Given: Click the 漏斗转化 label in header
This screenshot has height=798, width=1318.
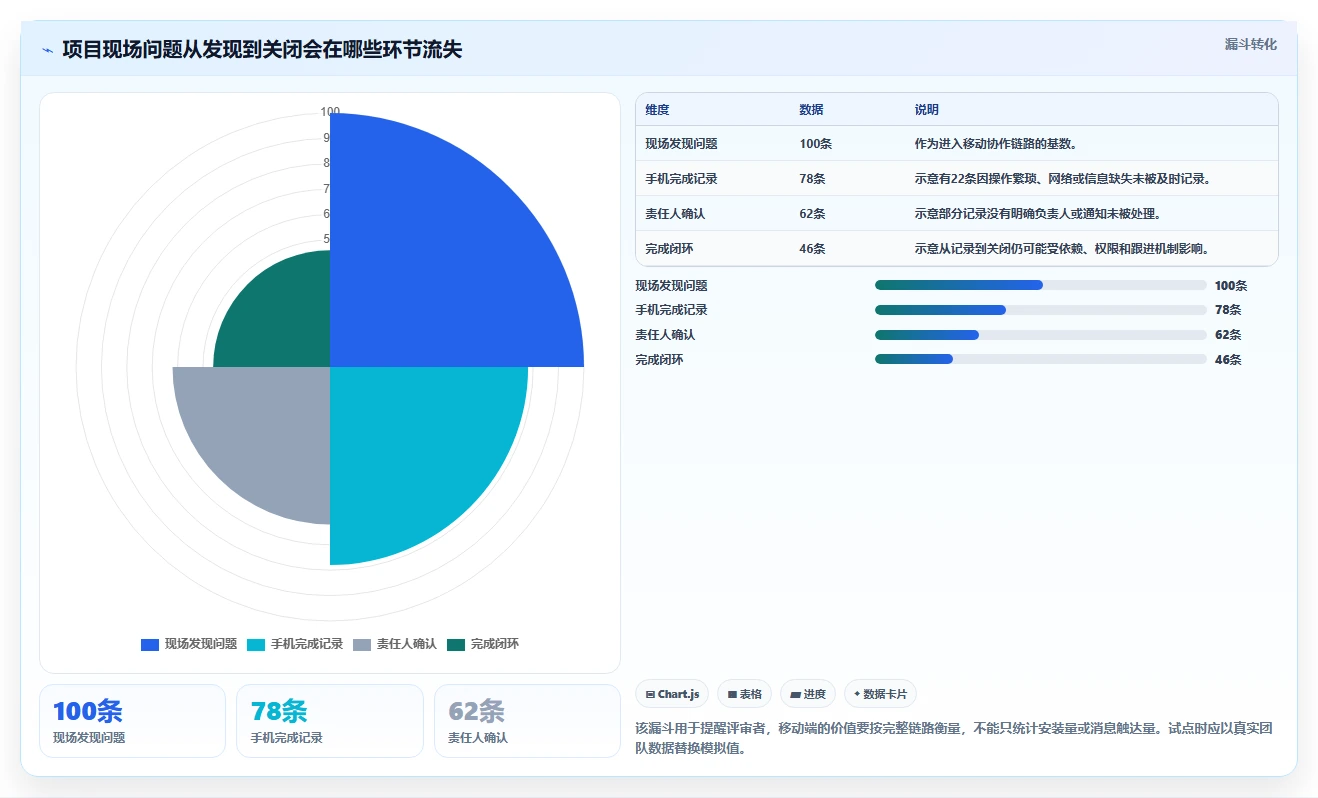Looking at the screenshot, I should 1251,45.
